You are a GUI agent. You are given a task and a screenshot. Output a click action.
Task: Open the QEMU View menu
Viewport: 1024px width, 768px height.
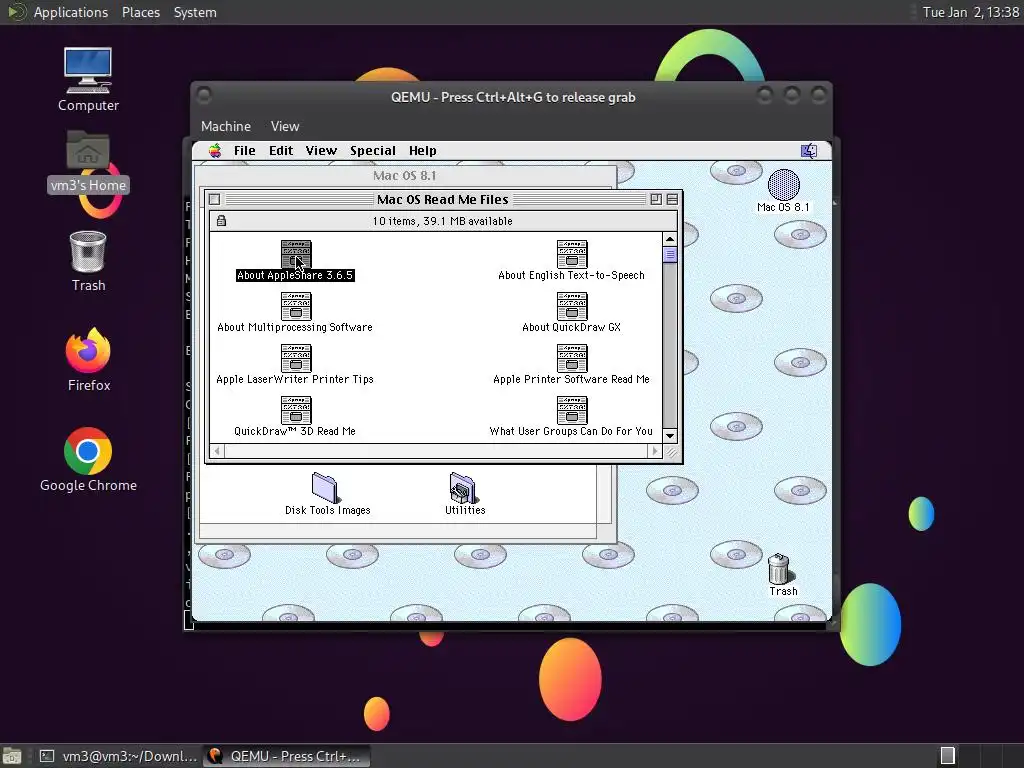point(285,126)
